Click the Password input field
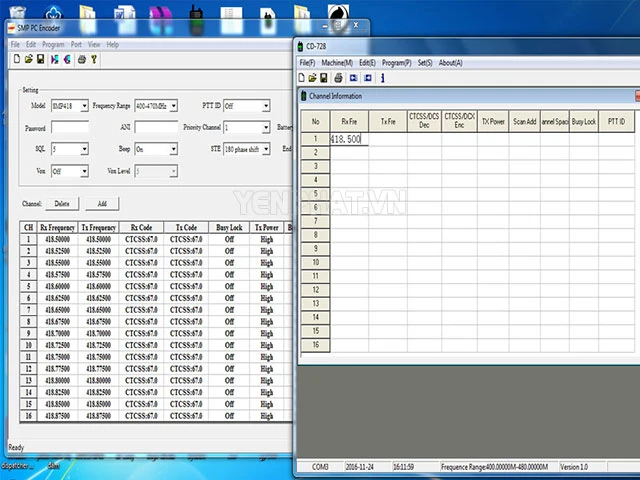This screenshot has width=640, height=480. click(x=69, y=127)
